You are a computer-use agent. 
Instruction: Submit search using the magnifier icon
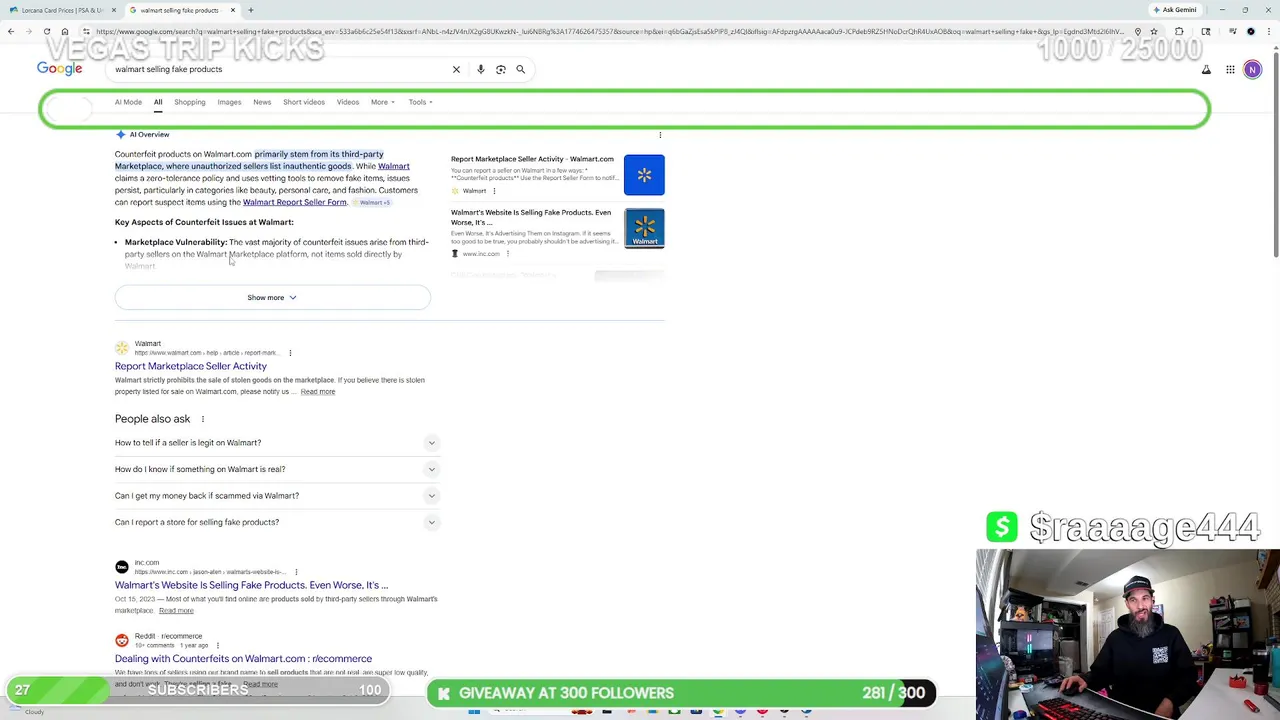(x=521, y=69)
